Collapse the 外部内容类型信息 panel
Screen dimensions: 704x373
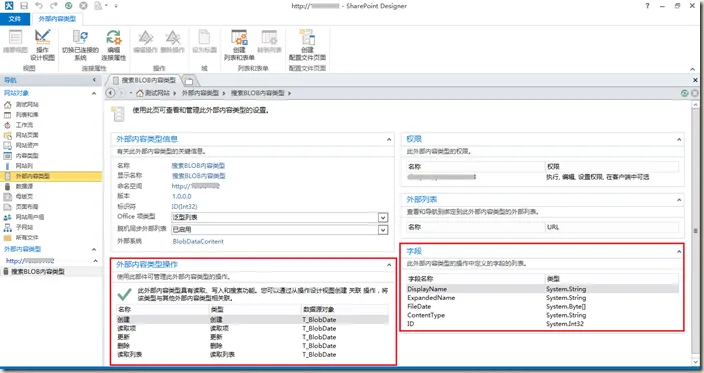coord(389,140)
